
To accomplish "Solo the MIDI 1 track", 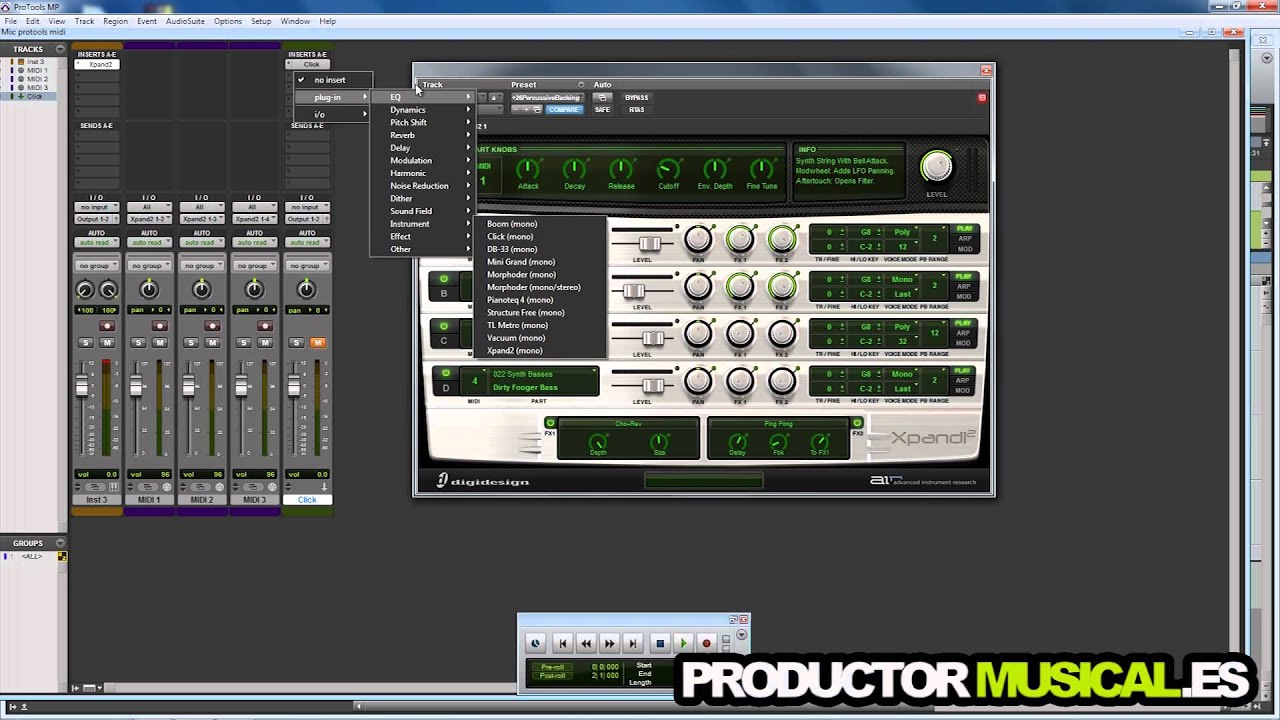I will coord(138,343).
